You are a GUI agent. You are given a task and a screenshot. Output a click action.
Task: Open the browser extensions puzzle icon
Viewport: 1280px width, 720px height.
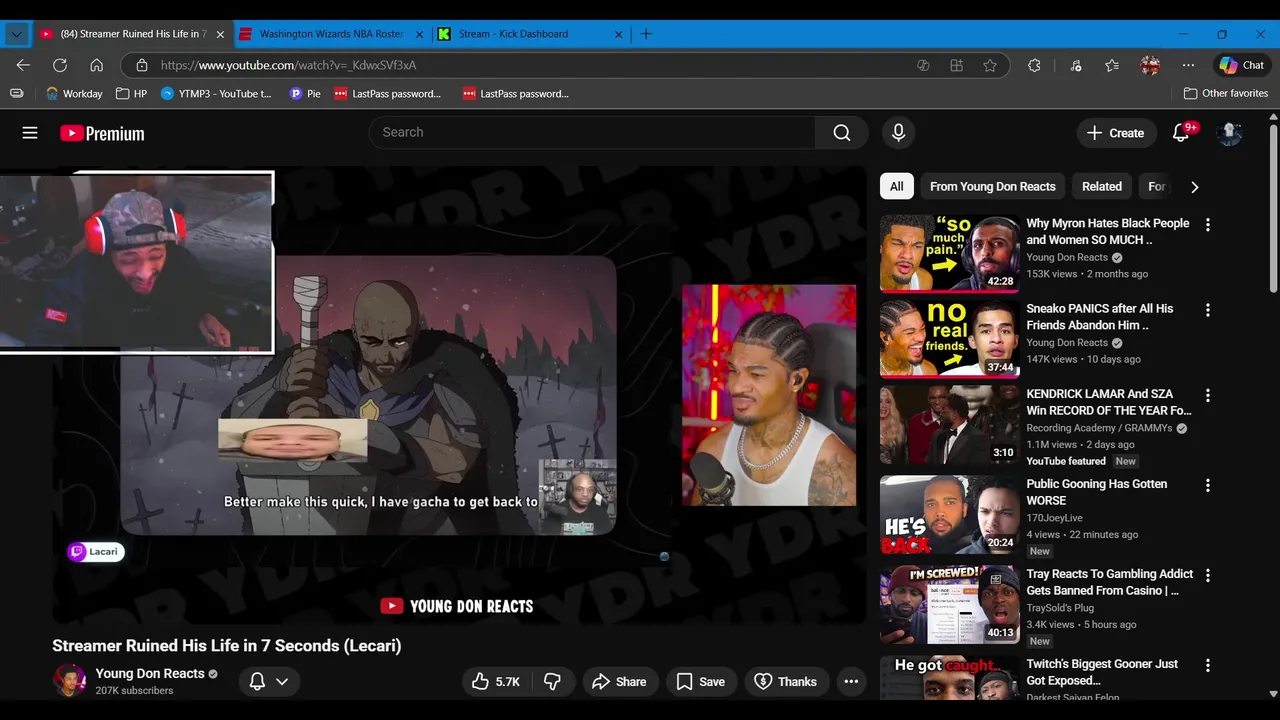[x=1034, y=65]
